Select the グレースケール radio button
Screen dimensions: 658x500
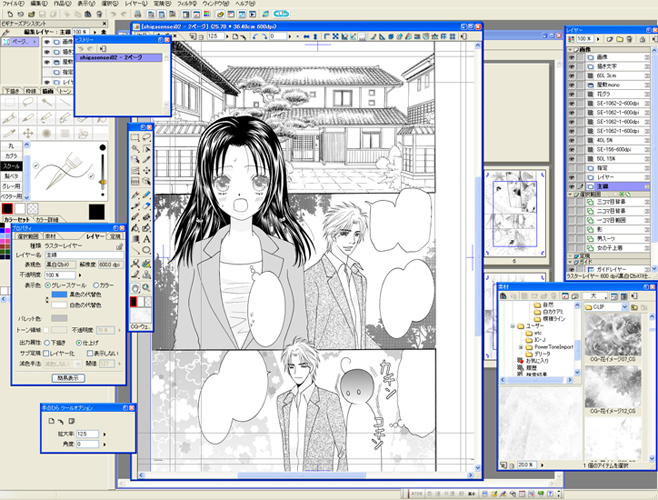click(47, 285)
